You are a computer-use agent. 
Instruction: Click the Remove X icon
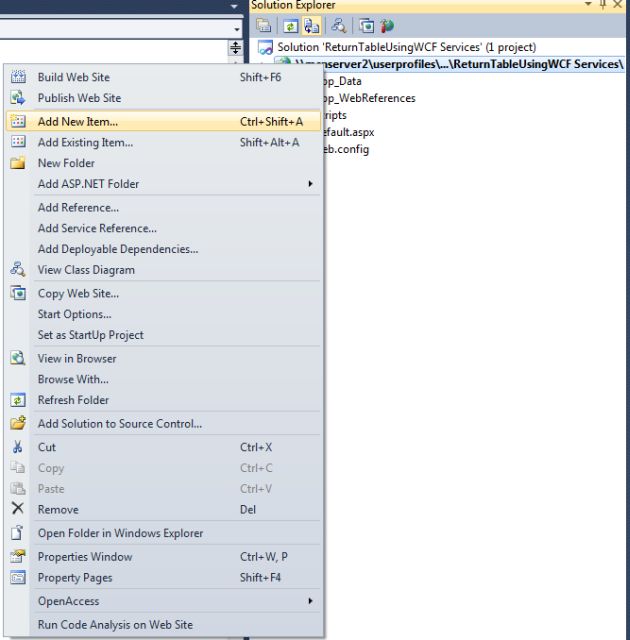[18, 509]
